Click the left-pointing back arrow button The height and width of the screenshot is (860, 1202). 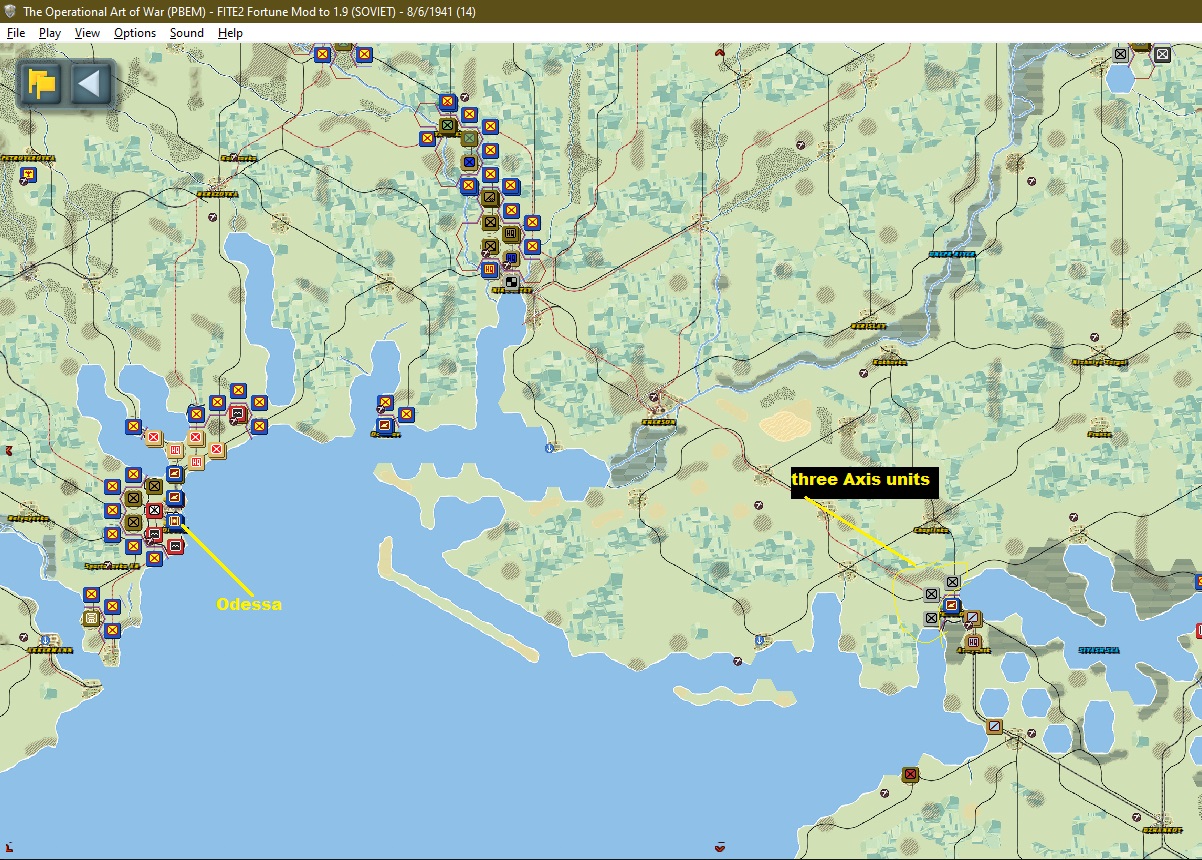90,84
